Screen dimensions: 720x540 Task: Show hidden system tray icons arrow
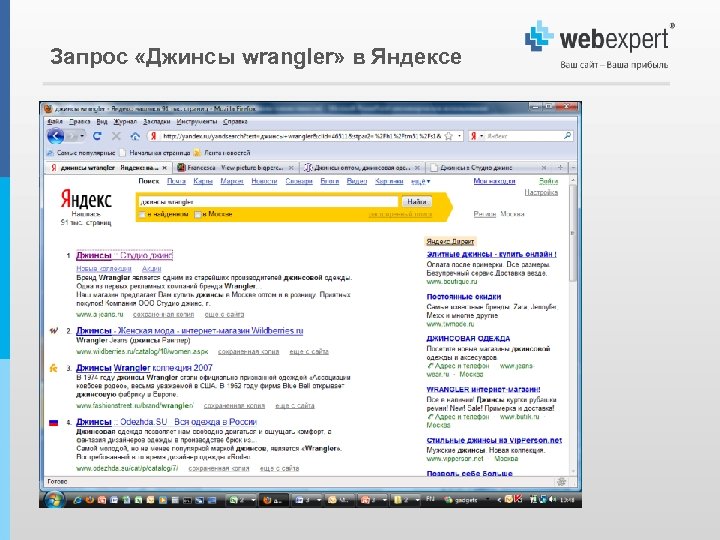pos(500,500)
